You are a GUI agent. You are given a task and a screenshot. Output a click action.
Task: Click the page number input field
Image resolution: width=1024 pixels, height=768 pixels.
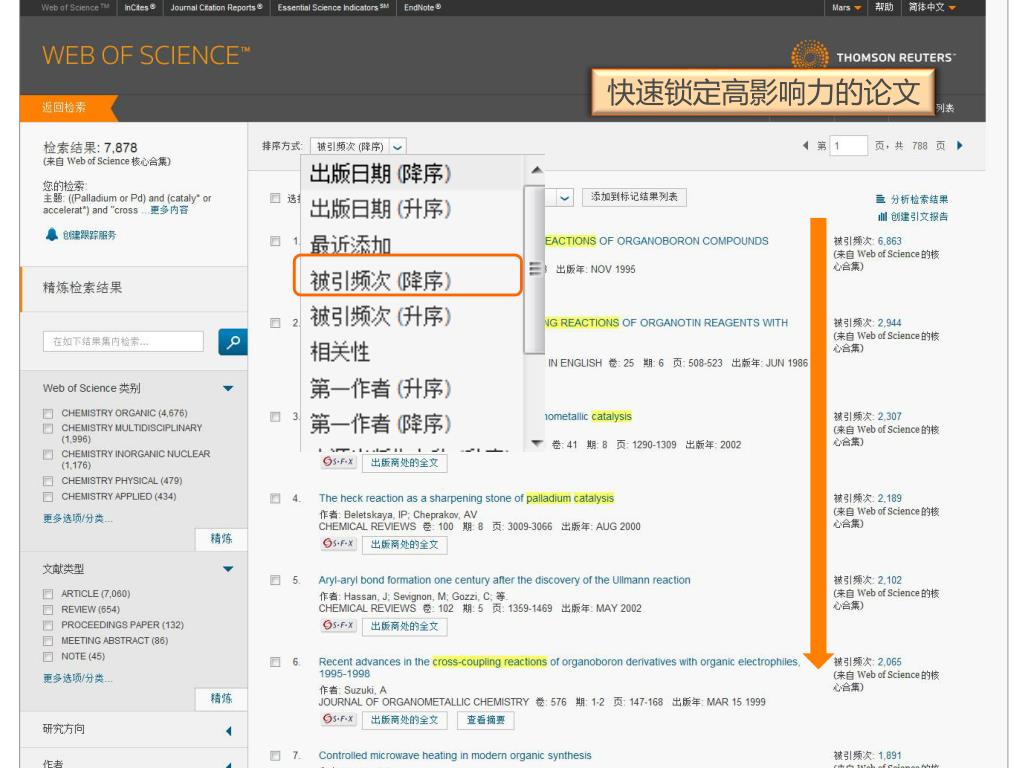tap(848, 146)
